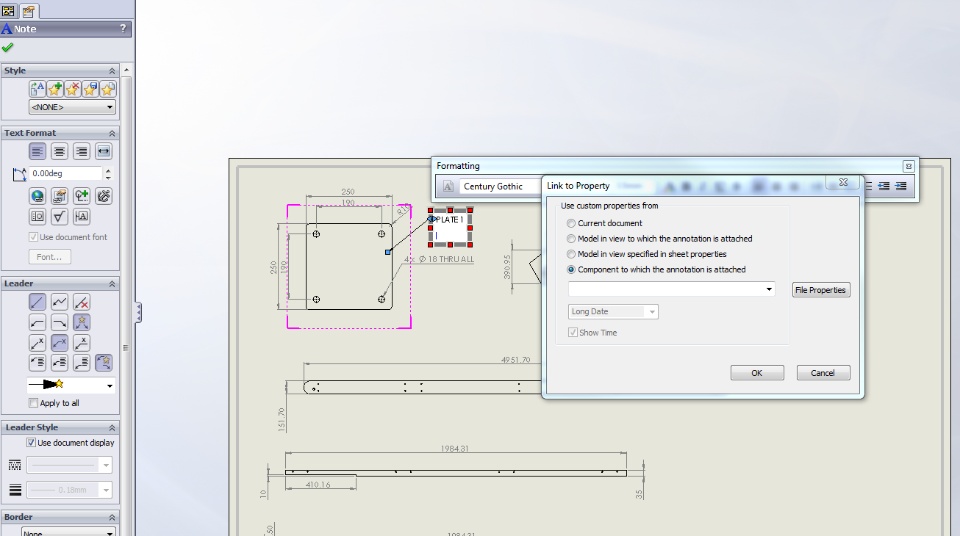Select Bent Leader option

[x=59, y=343]
